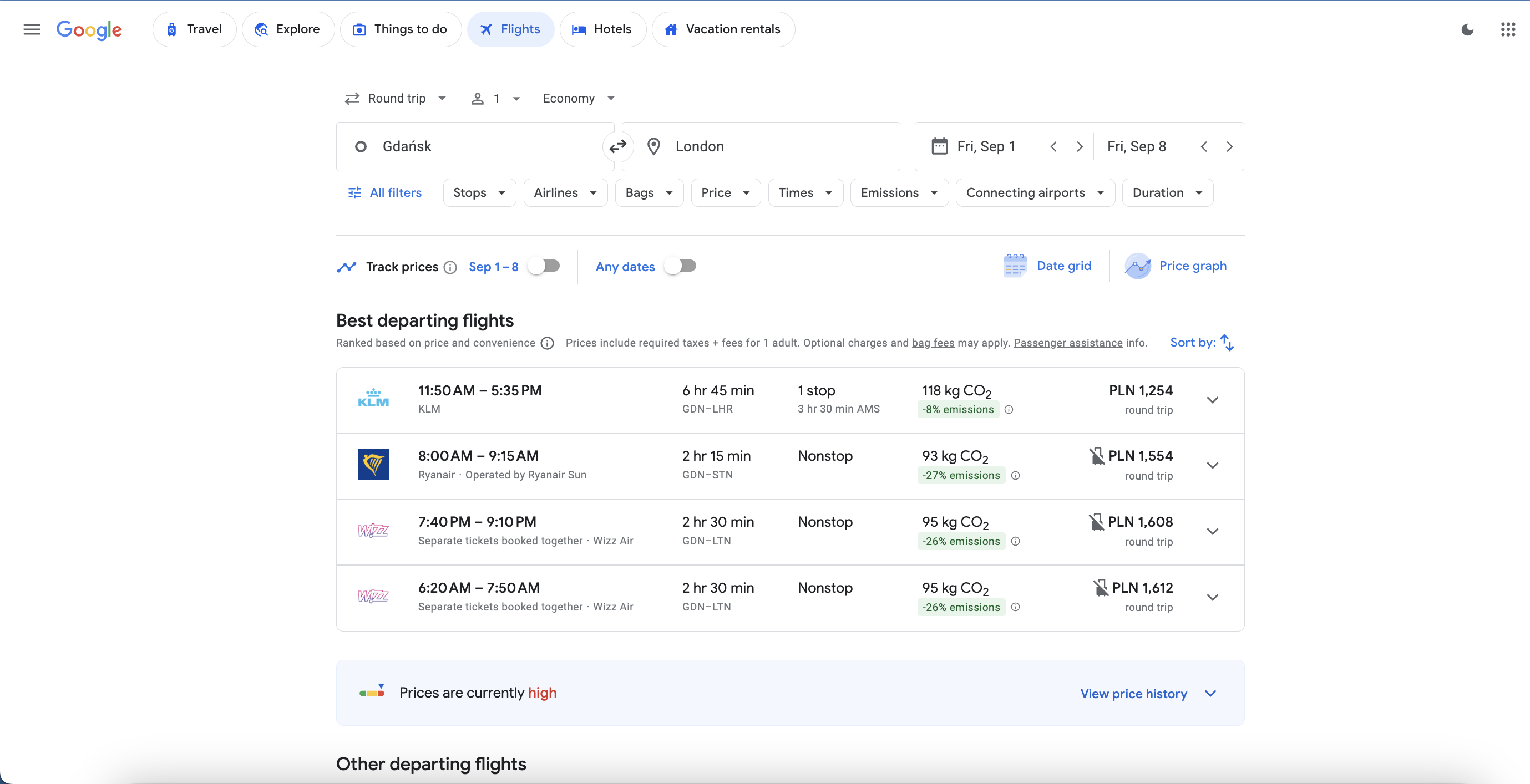Switch to the Hotels tab
Viewport: 1530px width, 784px height.
coord(602,28)
